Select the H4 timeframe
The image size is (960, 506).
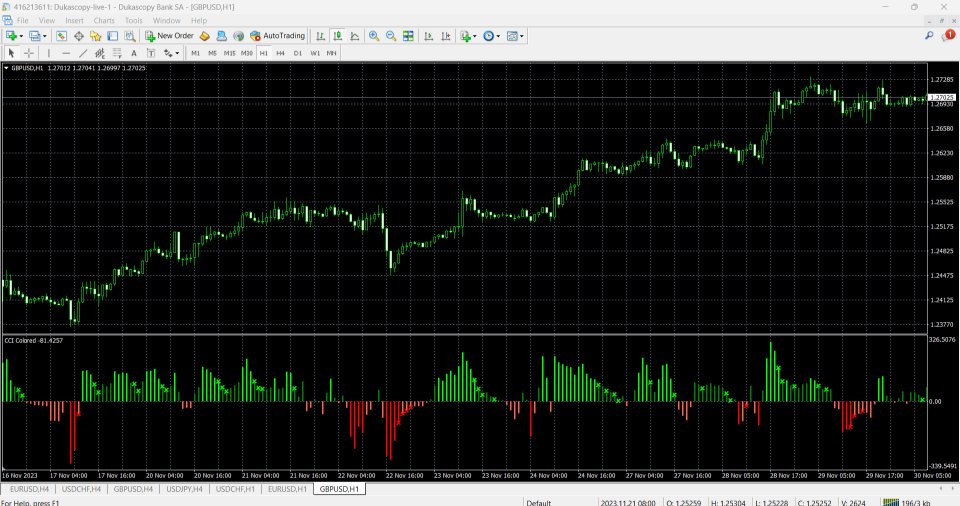280,53
